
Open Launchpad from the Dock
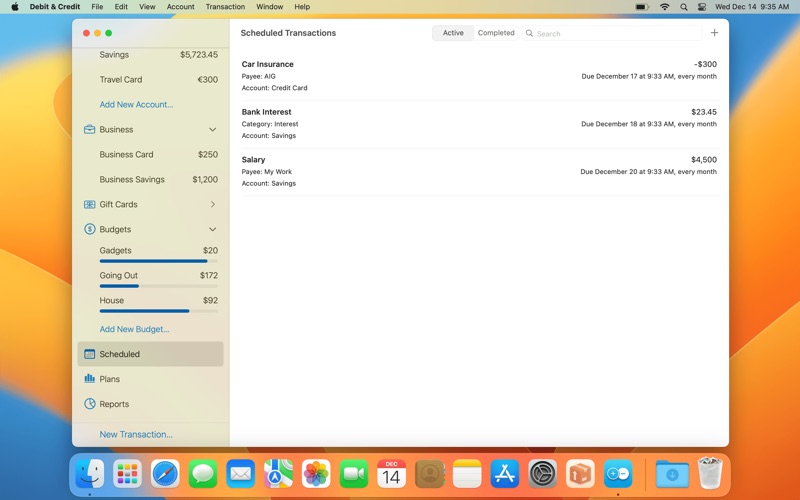pyautogui.click(x=128, y=474)
